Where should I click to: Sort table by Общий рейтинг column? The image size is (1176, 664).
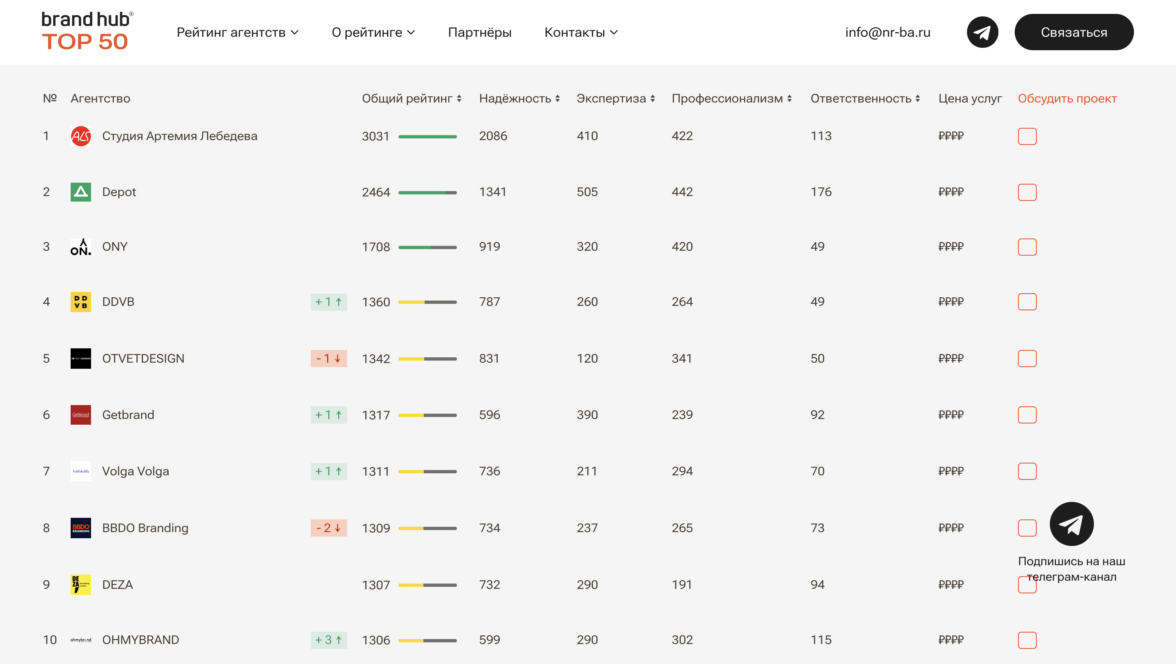point(411,99)
